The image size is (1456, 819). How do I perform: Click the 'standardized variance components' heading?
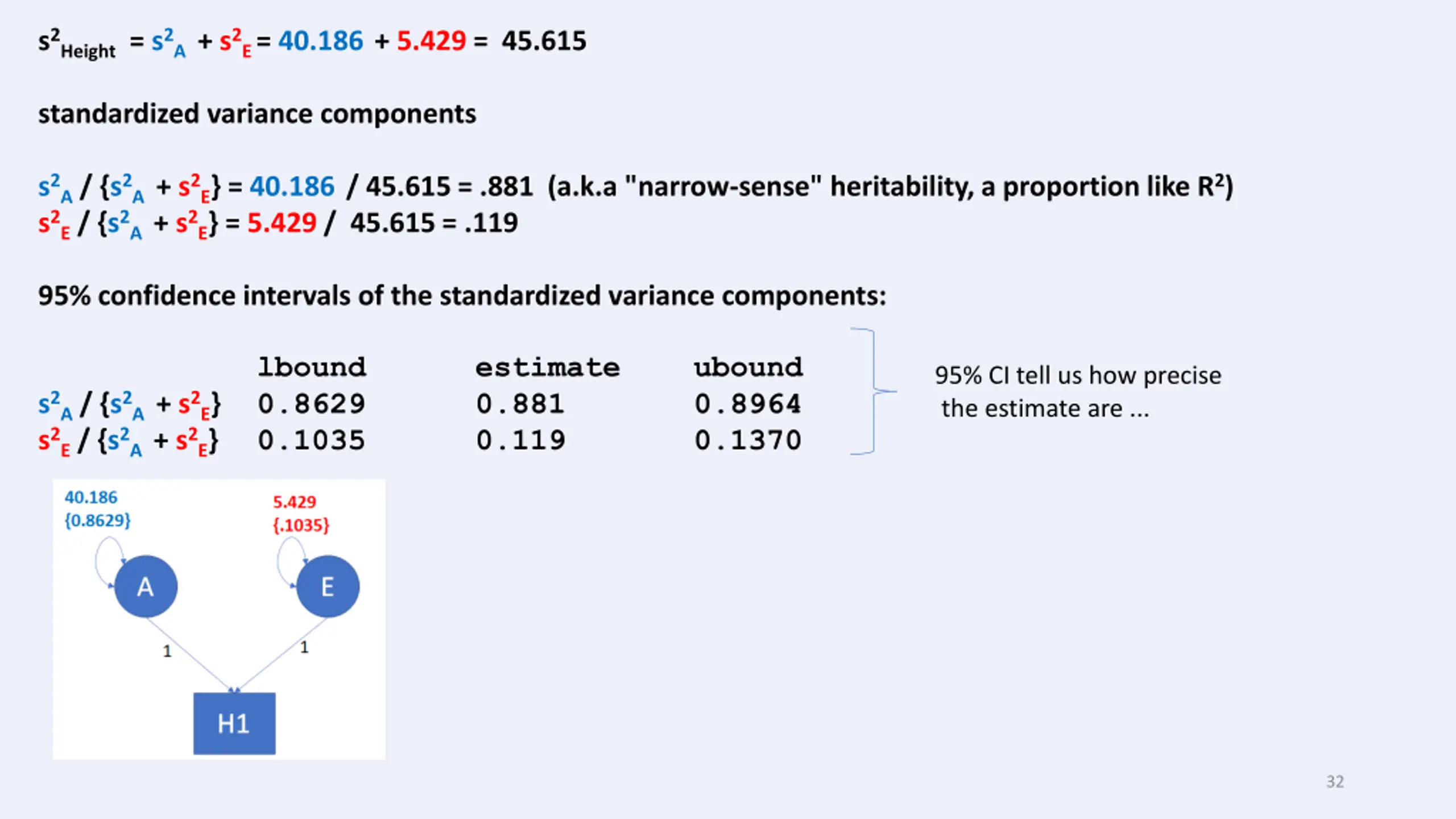257,114
